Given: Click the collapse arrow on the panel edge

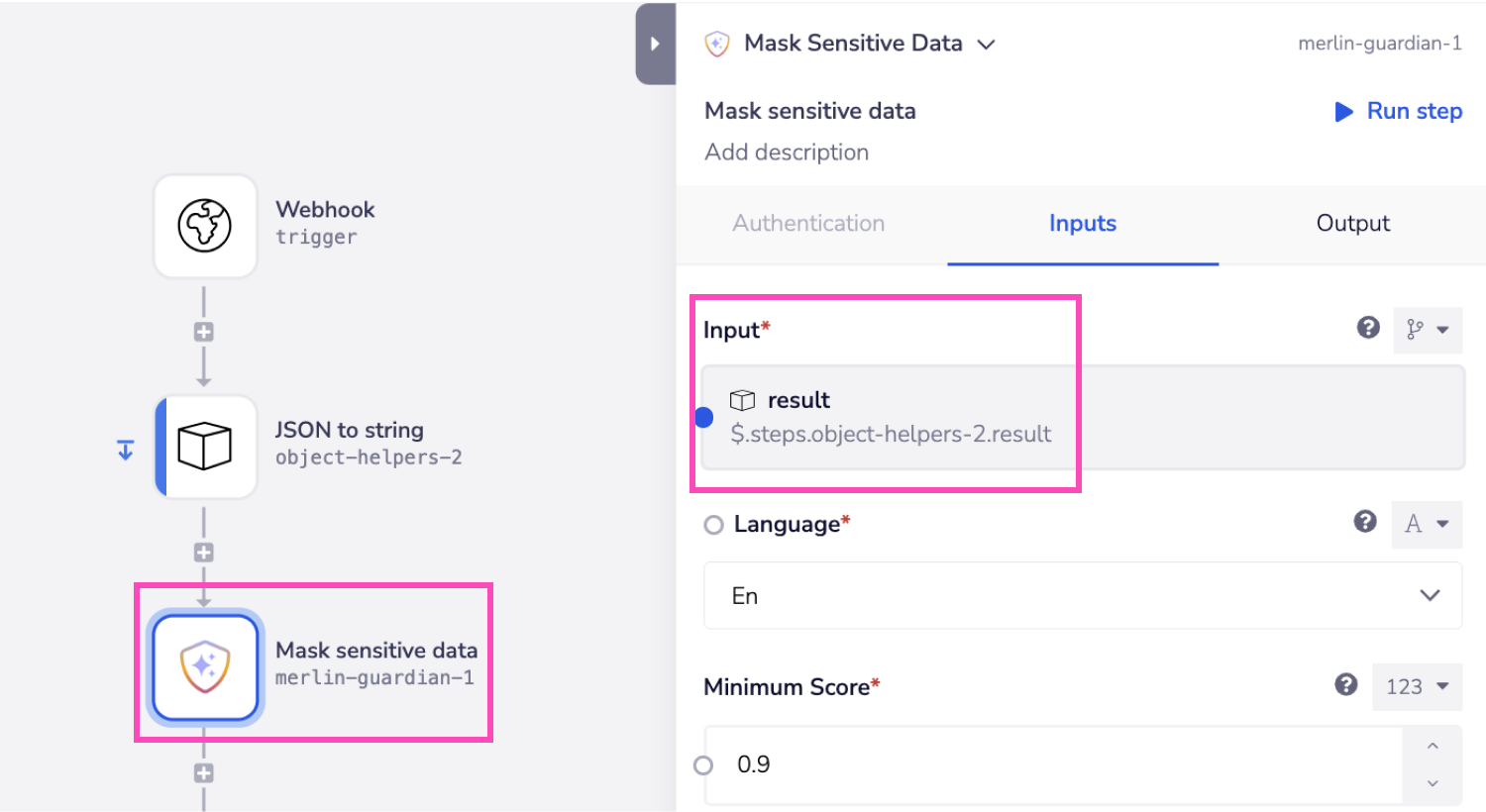Looking at the screenshot, I should pos(656,44).
